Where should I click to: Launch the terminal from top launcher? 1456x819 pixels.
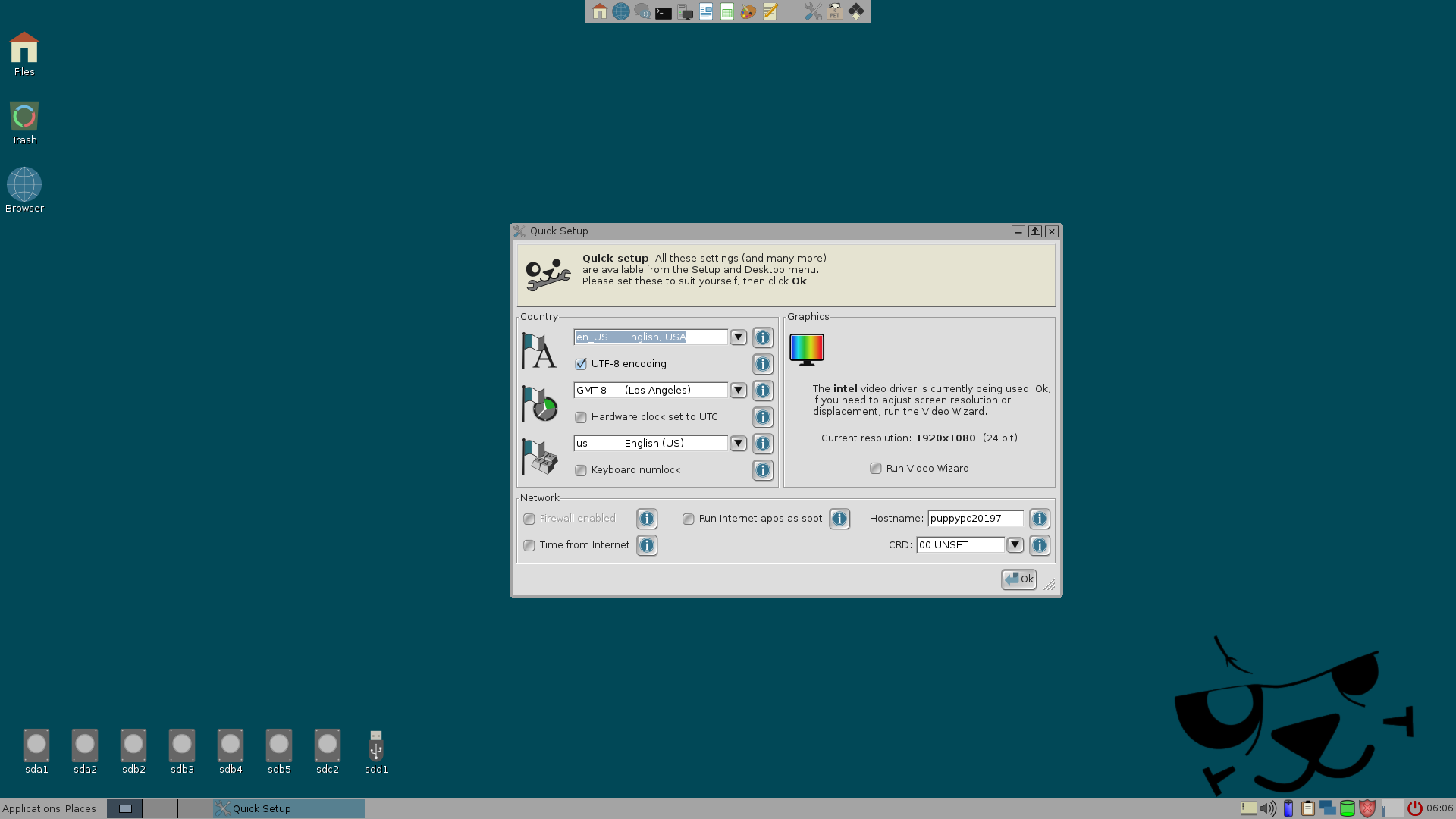[x=664, y=12]
